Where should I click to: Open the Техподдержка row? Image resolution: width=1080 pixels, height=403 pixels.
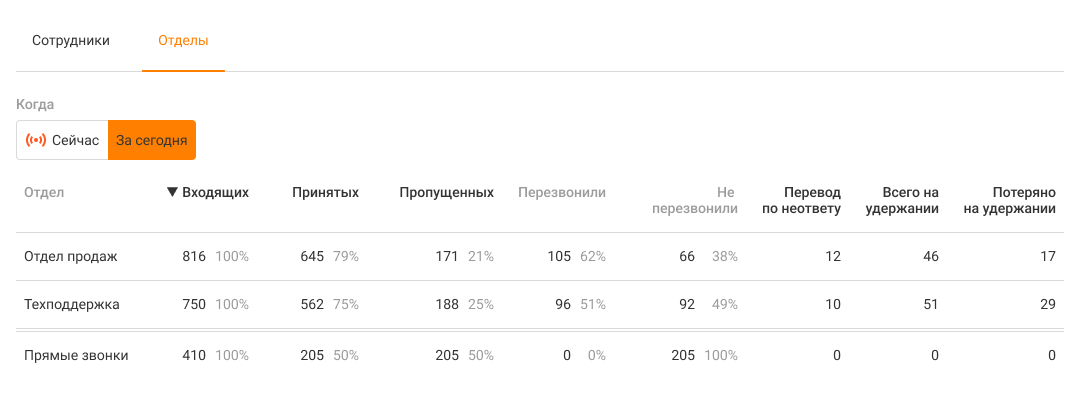[x=72, y=305]
